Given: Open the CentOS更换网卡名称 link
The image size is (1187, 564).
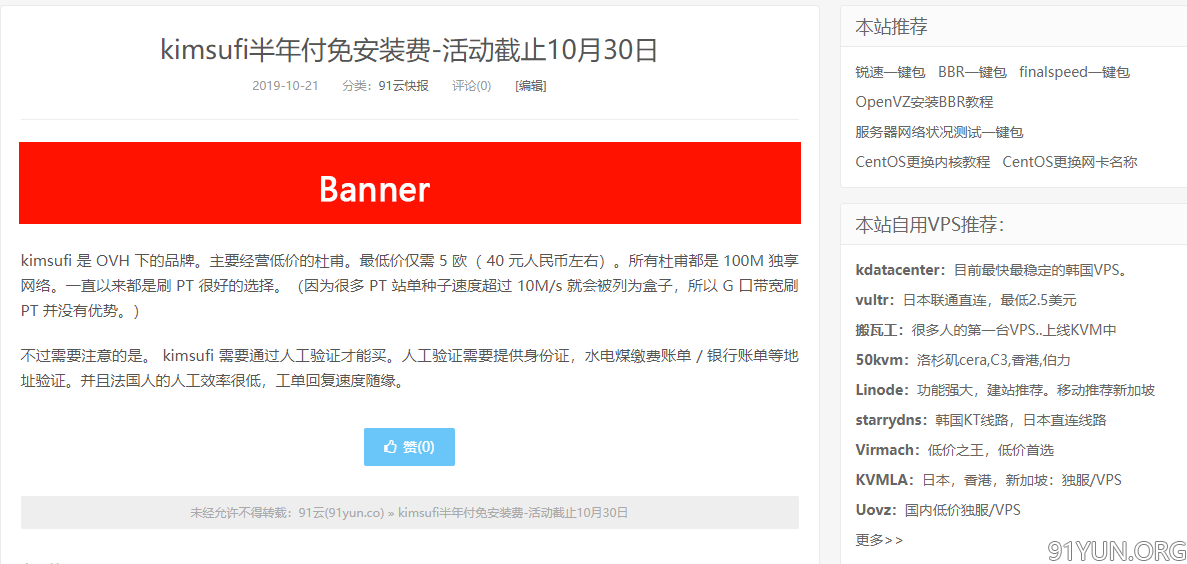Looking at the screenshot, I should [1070, 162].
